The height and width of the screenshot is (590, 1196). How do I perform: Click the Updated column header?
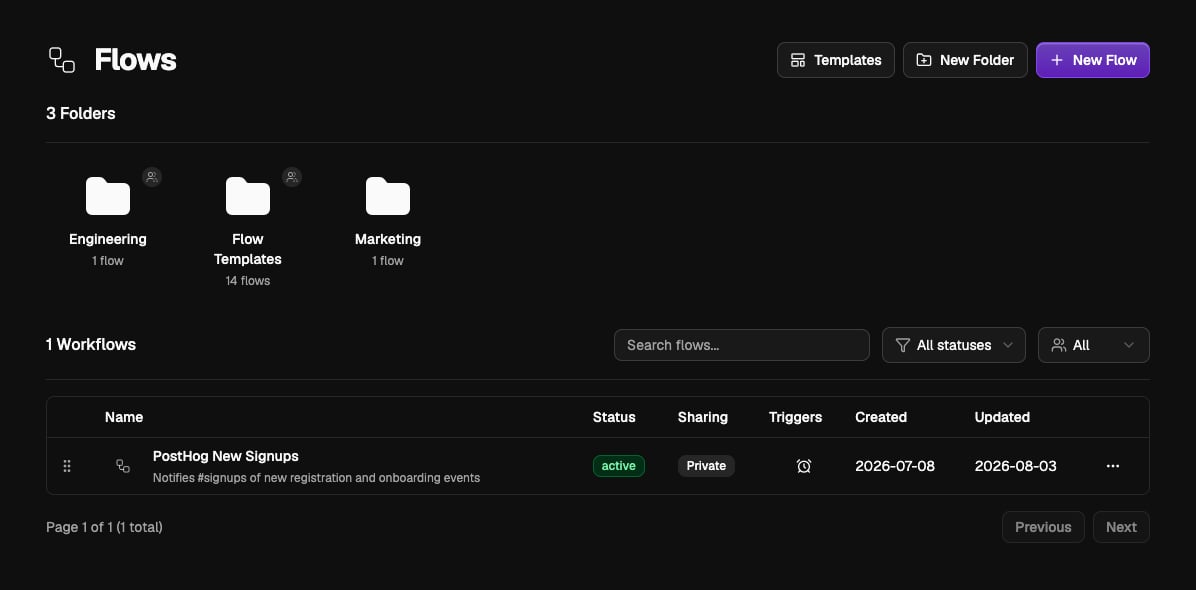(1002, 417)
